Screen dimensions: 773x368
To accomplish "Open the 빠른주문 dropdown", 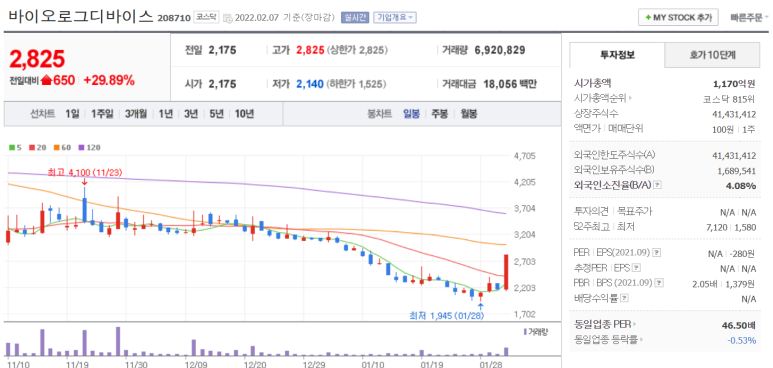I will [749, 18].
